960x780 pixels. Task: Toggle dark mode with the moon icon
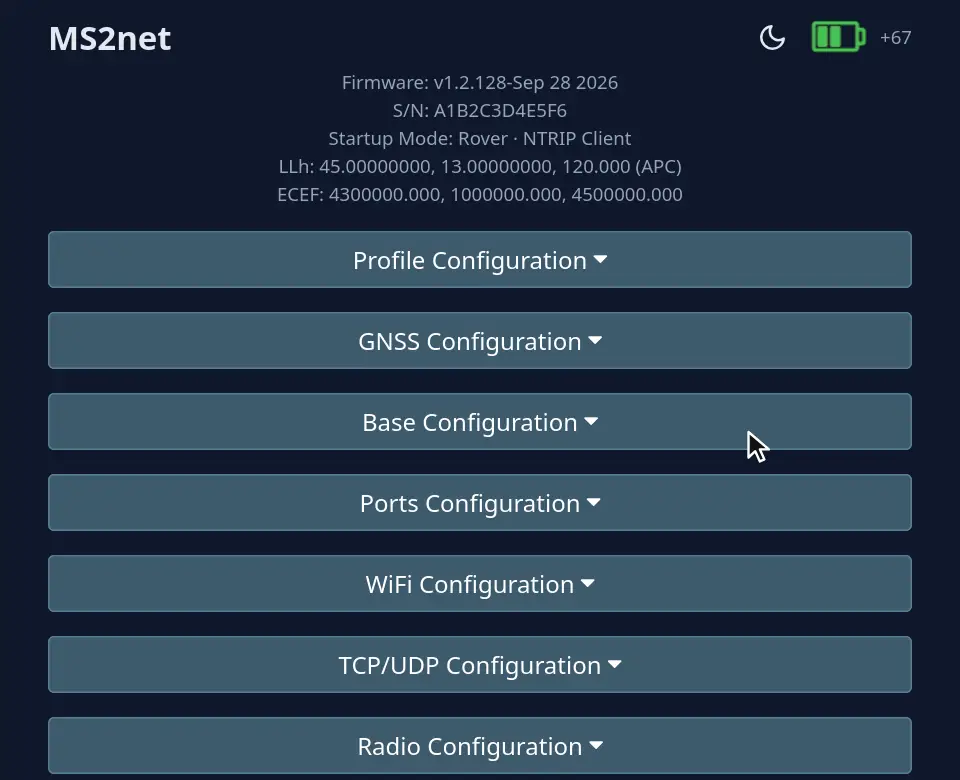tap(772, 37)
